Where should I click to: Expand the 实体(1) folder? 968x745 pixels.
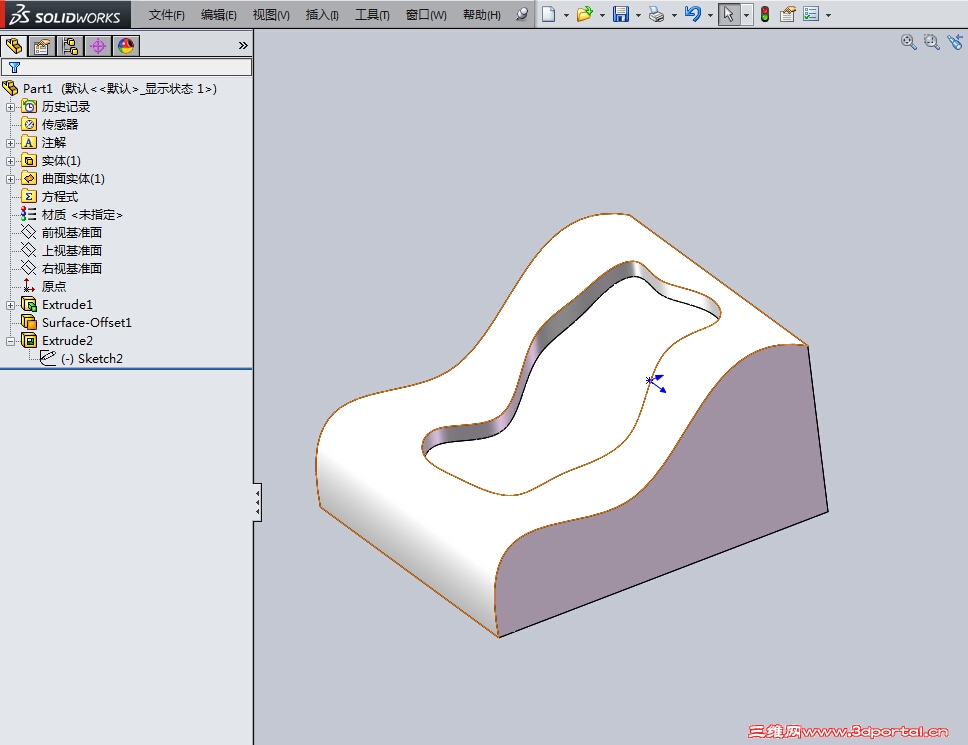click(x=10, y=161)
